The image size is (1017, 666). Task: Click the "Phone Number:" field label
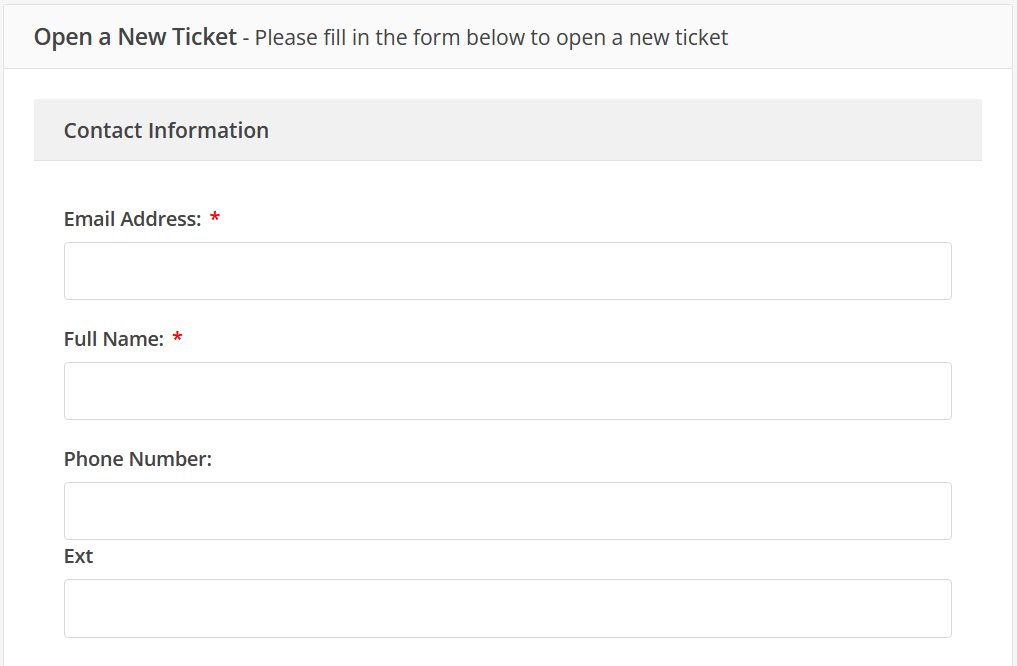click(x=138, y=459)
